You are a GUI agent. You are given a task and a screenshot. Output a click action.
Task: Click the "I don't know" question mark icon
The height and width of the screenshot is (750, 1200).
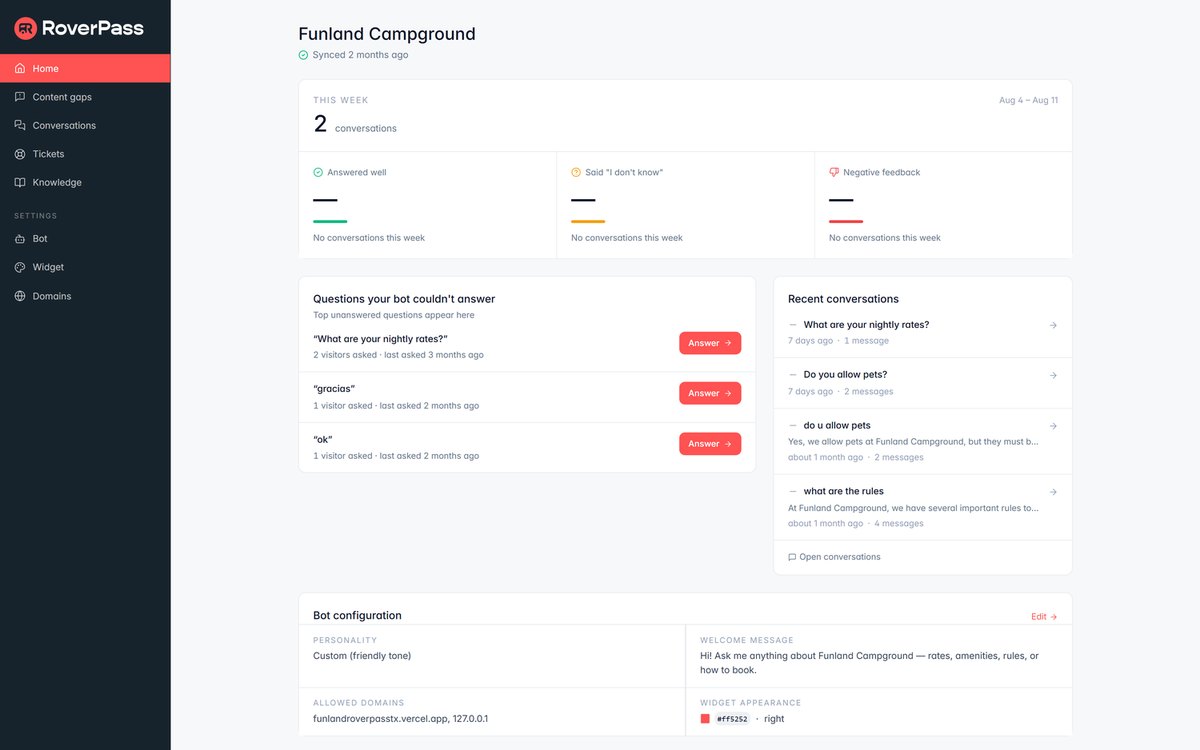[576, 172]
